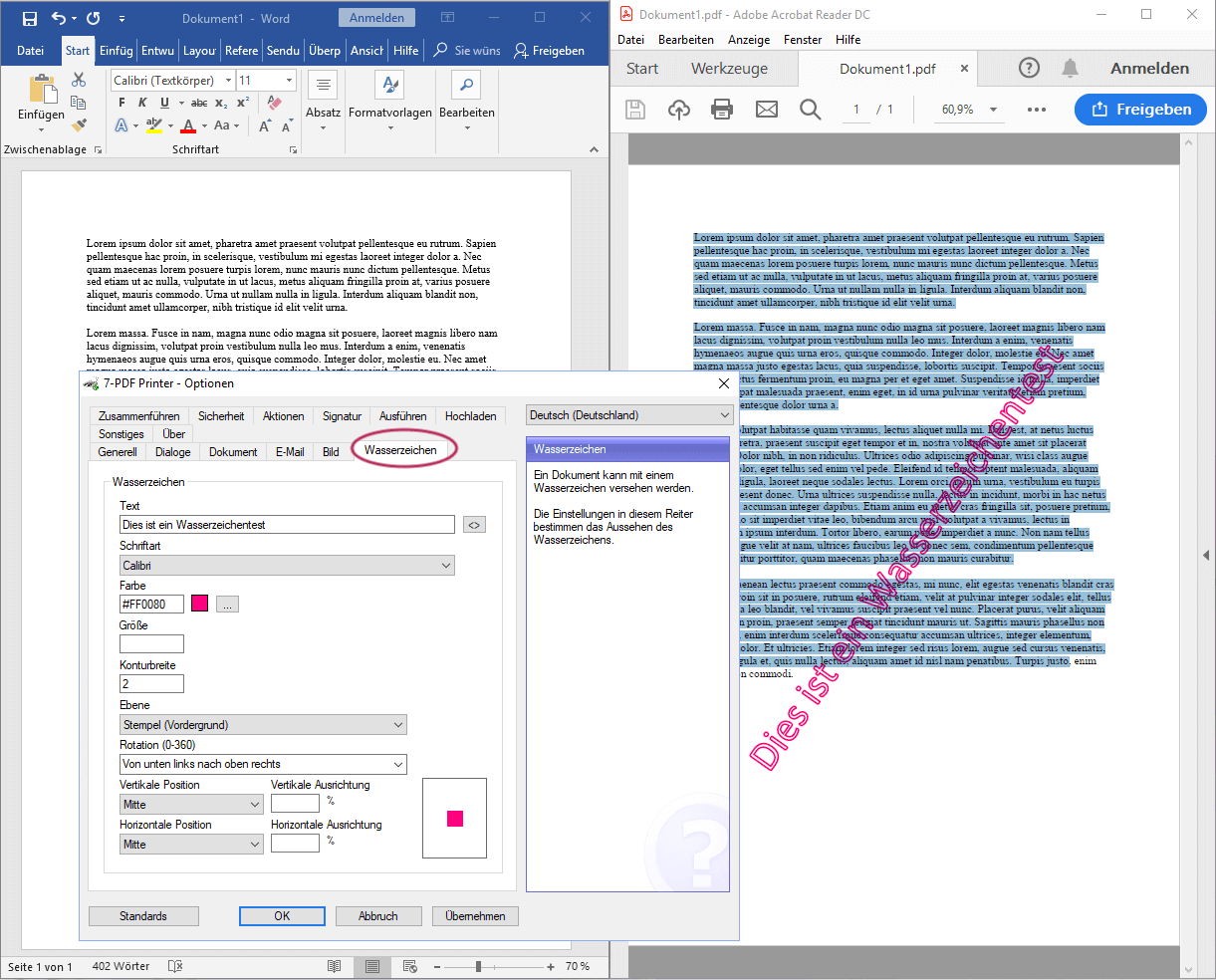The image size is (1216, 980).
Task: Reset settings with the Standards button
Action: coord(143,916)
